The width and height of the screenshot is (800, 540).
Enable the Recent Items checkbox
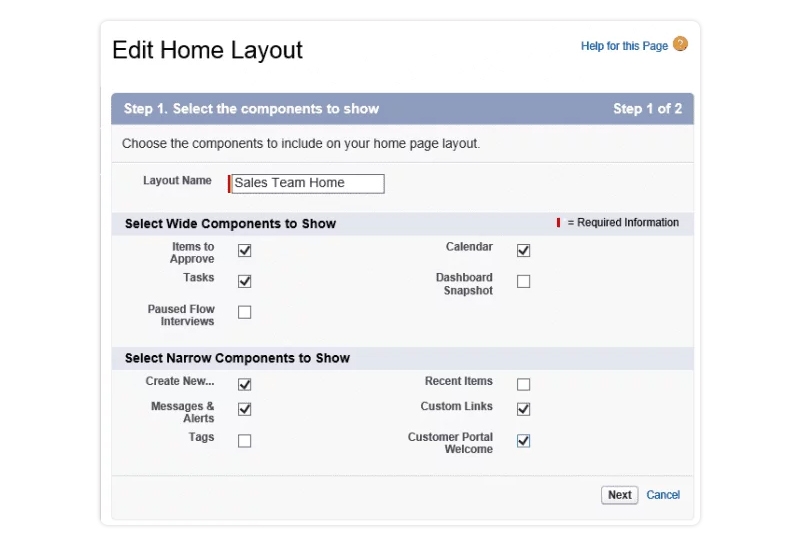pos(523,384)
